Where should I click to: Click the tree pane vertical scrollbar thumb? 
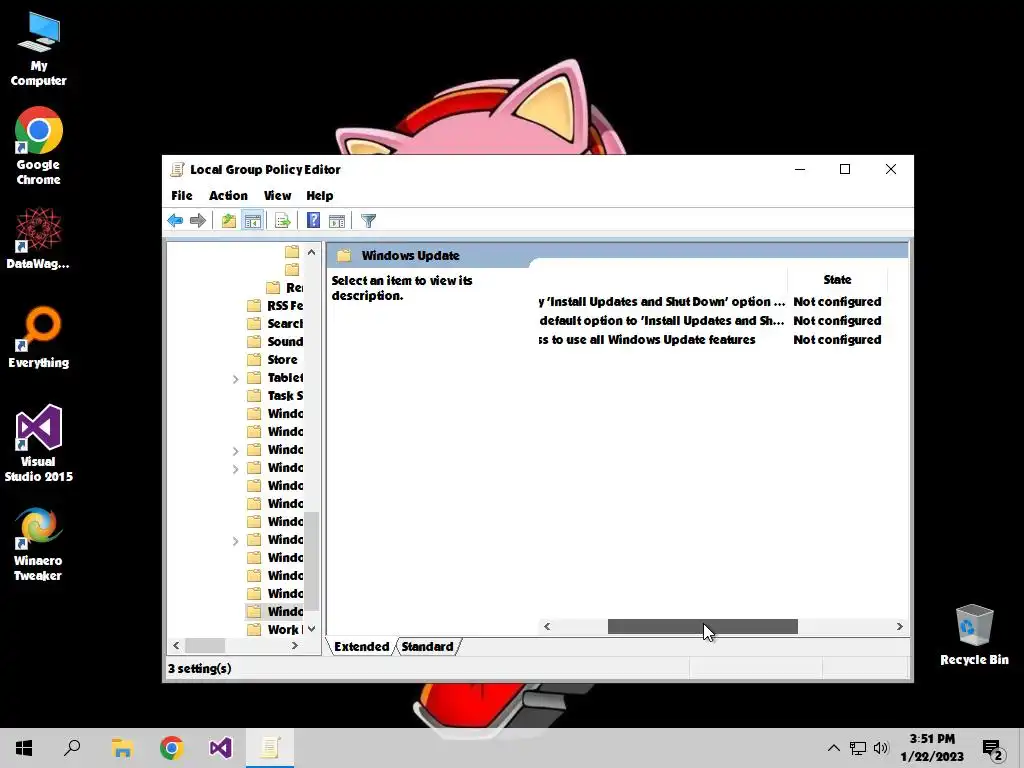point(312,560)
